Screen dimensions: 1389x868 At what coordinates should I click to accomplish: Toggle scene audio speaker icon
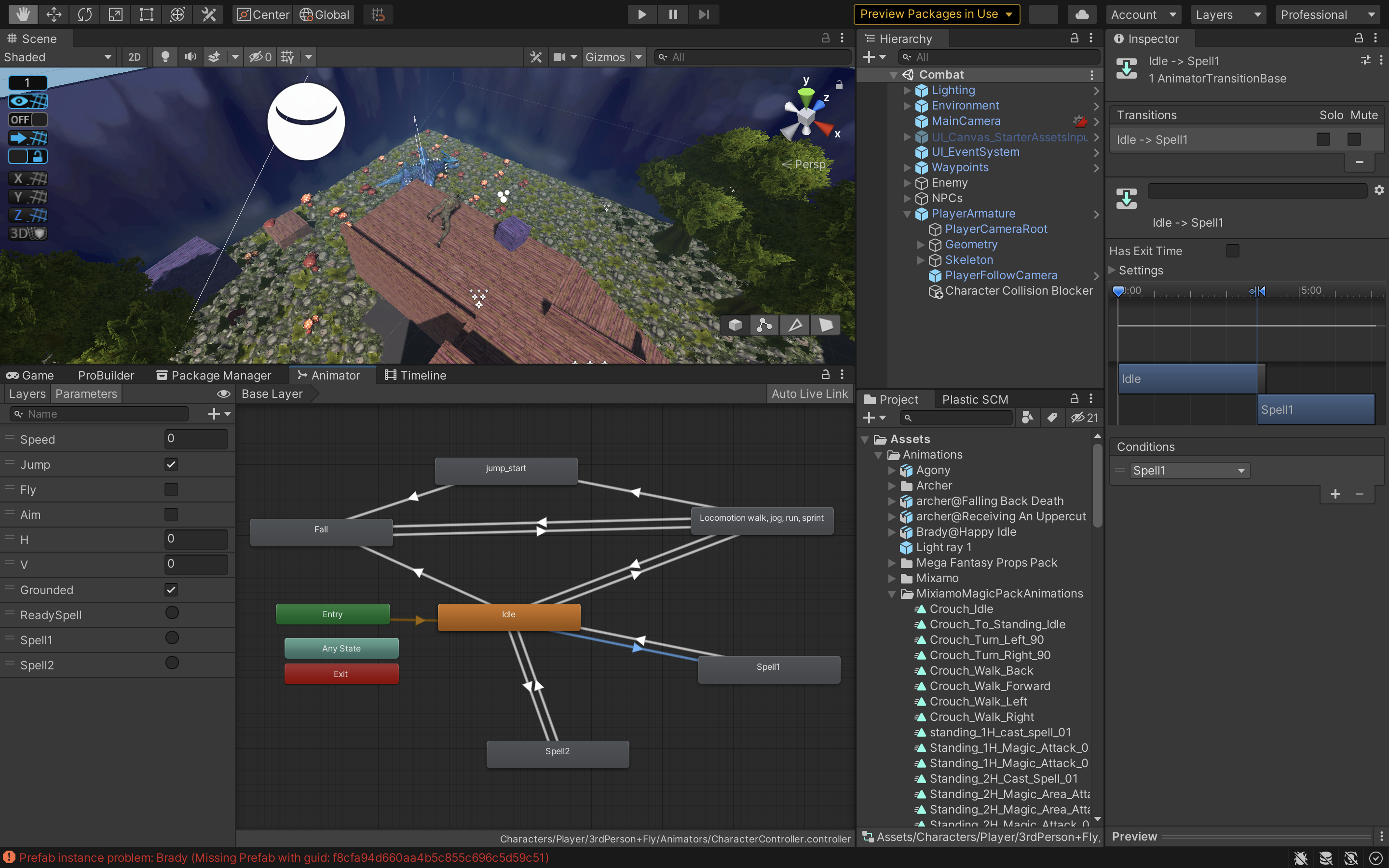tap(190, 57)
